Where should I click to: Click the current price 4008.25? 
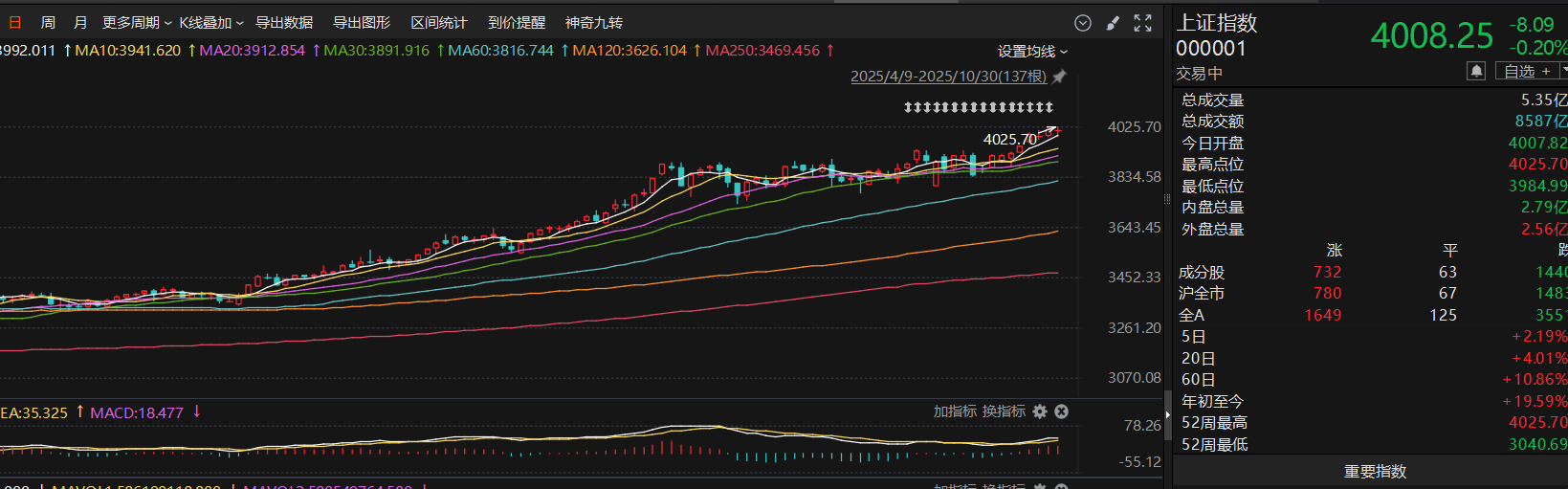point(1431,36)
